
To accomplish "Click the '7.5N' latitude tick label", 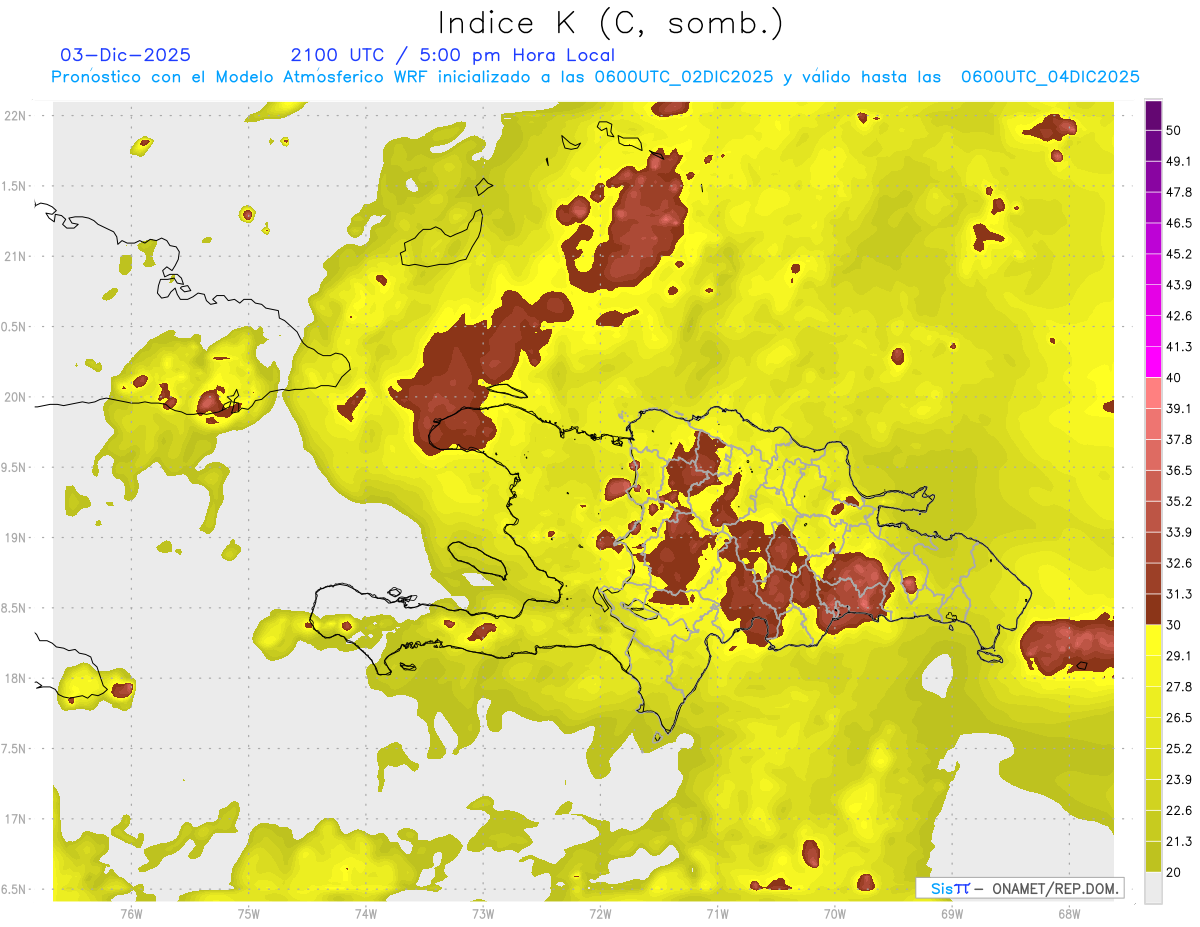I will click(x=13, y=749).
